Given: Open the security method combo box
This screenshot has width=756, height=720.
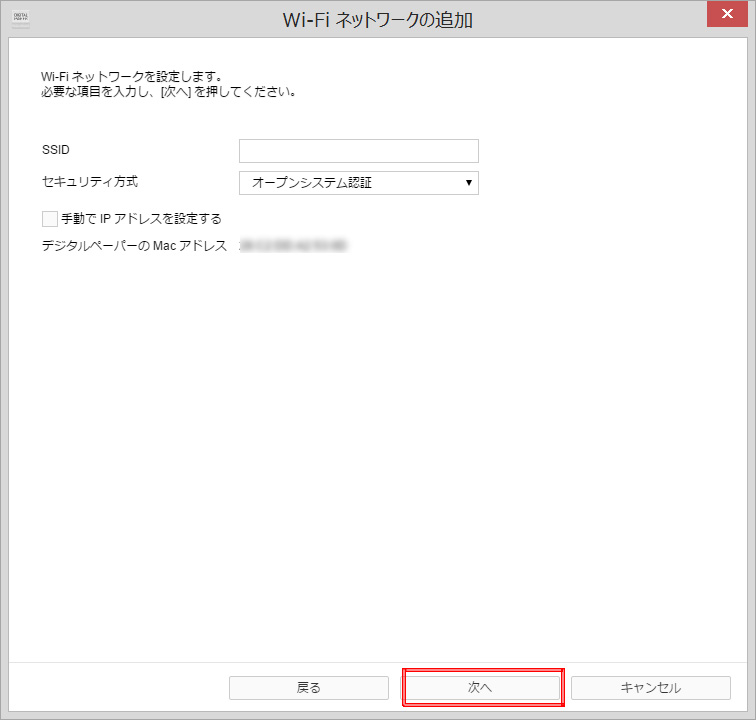Looking at the screenshot, I should click(358, 183).
